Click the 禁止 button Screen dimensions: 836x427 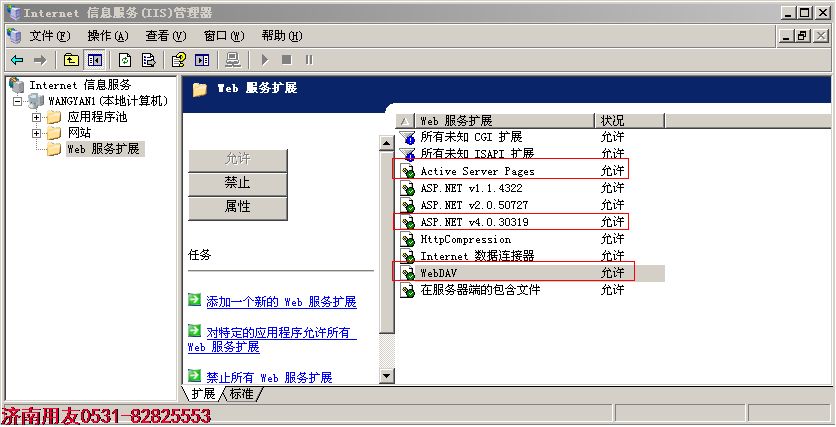point(238,183)
